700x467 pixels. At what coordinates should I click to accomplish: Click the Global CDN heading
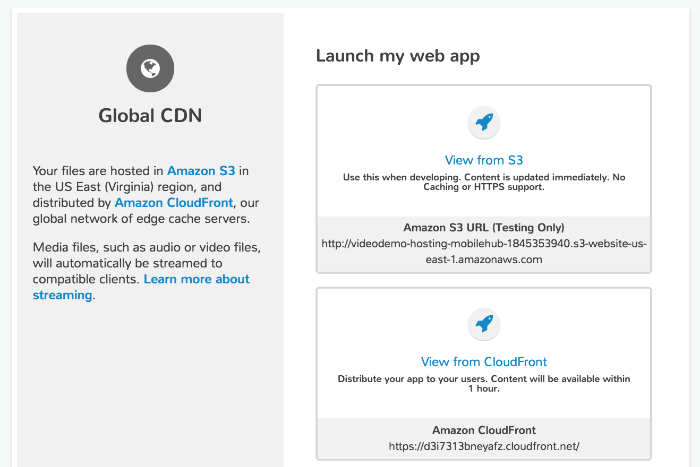150,116
